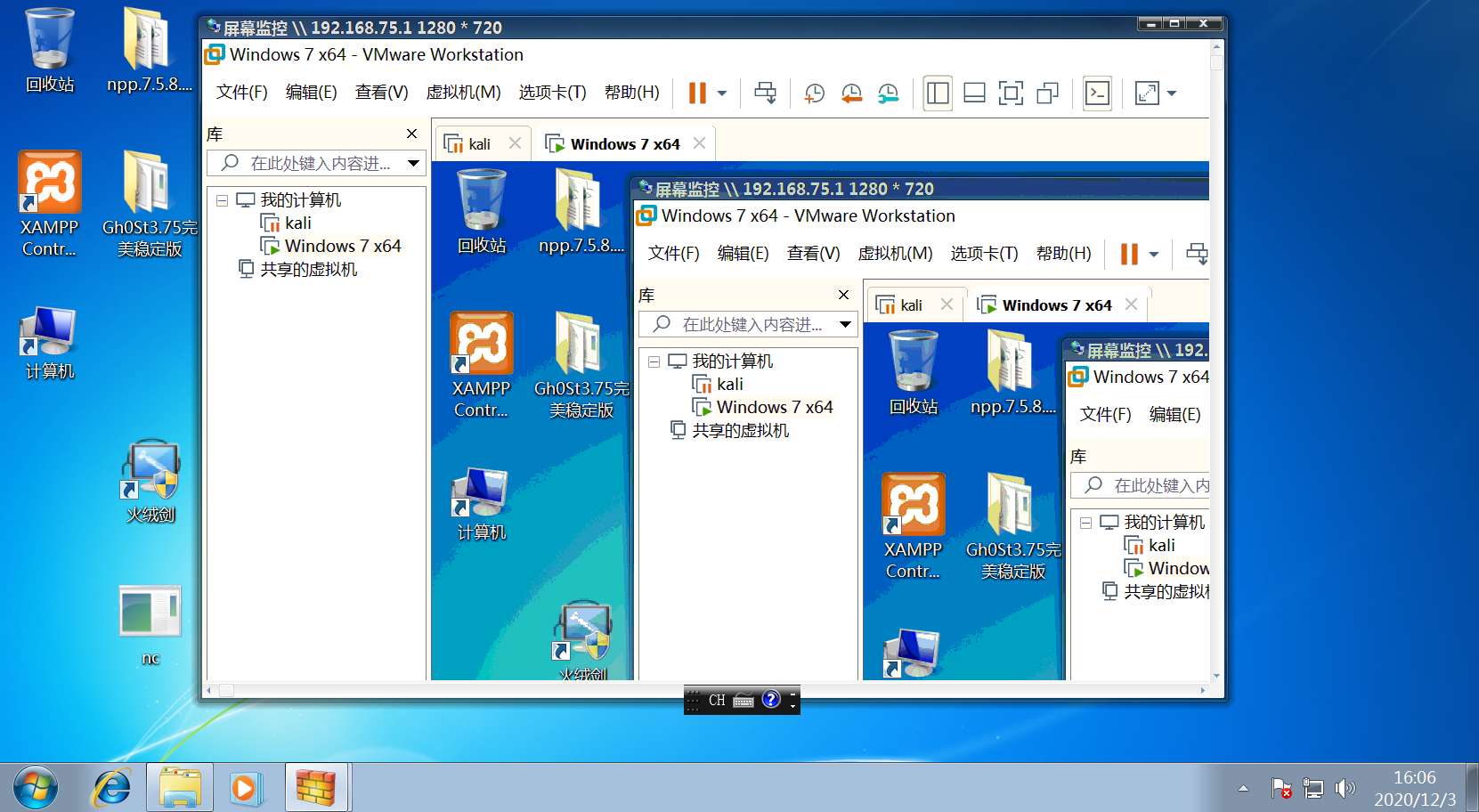Open 计算机 shortcut on the host desktop
Screen dimensions: 1479x812
click(50, 344)
